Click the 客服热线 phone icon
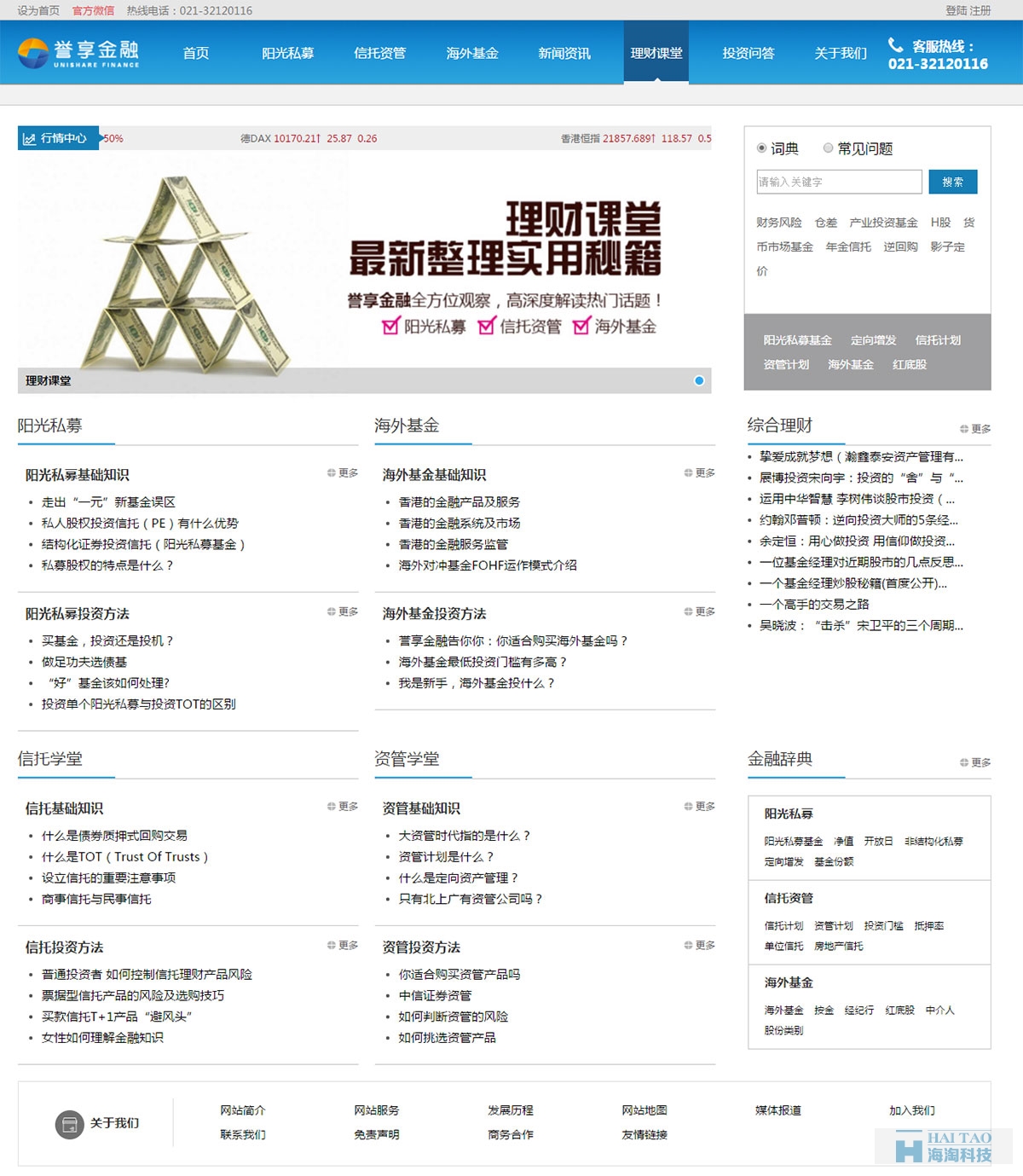 [895, 44]
